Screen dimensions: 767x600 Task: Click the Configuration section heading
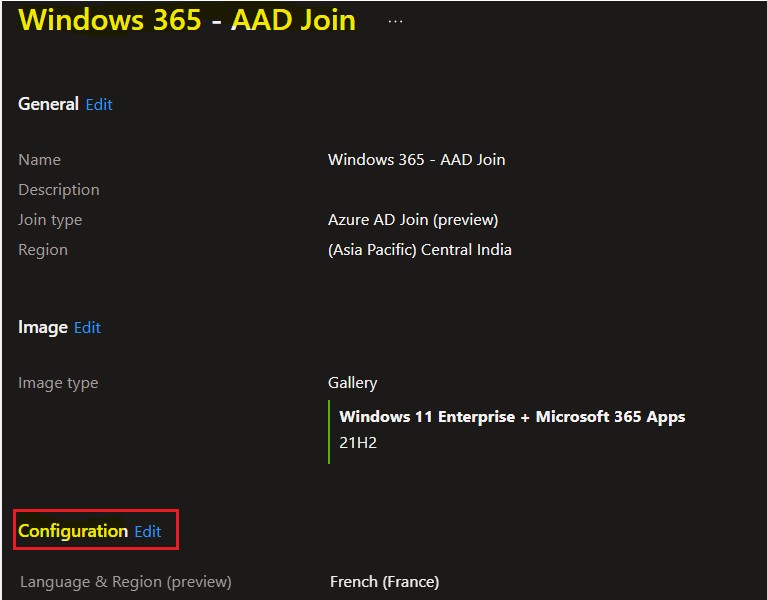coord(73,532)
